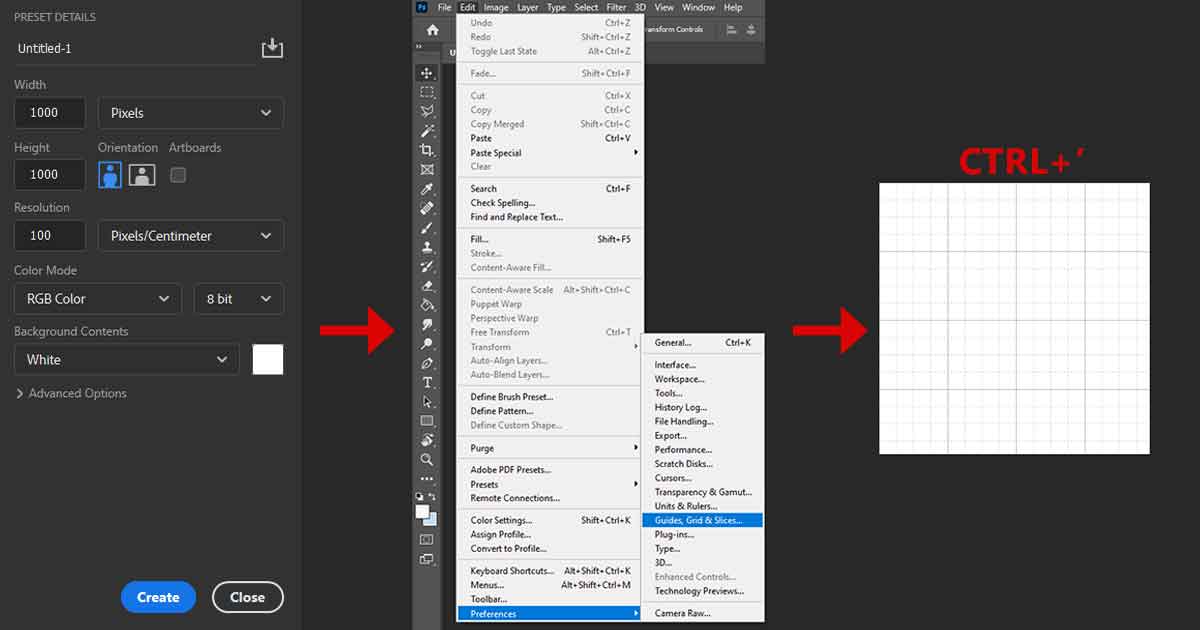This screenshot has width=1200, height=630.
Task: Save the document preset icon
Action: coord(272,48)
